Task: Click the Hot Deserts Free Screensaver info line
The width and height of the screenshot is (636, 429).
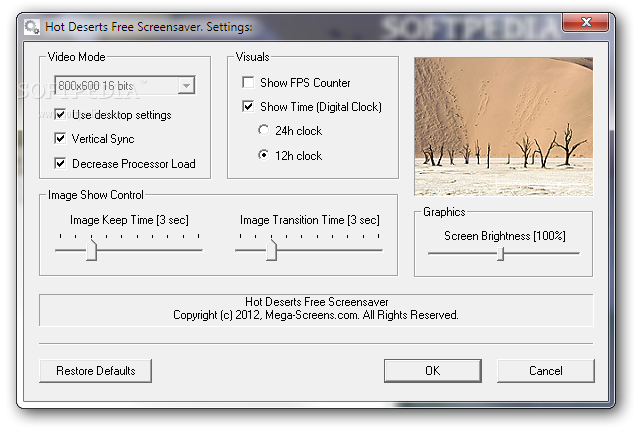Action: click(x=317, y=302)
